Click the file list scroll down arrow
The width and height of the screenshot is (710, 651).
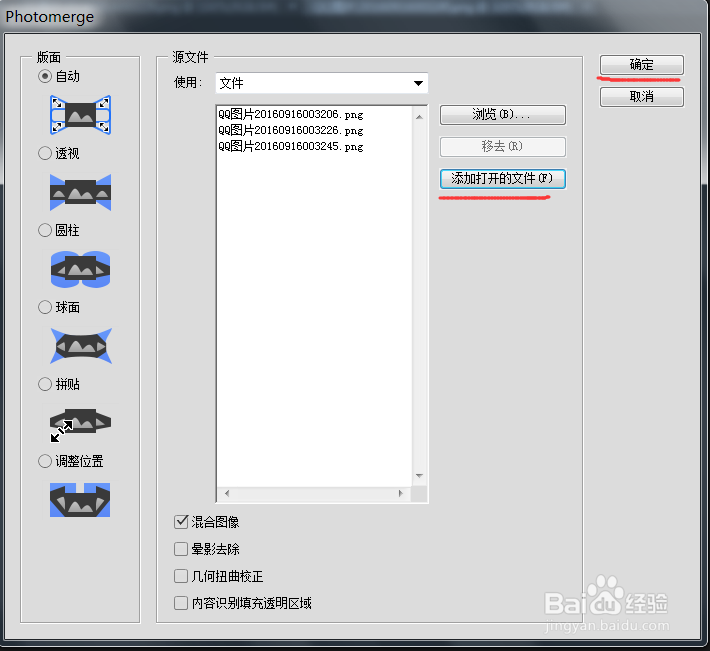[x=419, y=476]
